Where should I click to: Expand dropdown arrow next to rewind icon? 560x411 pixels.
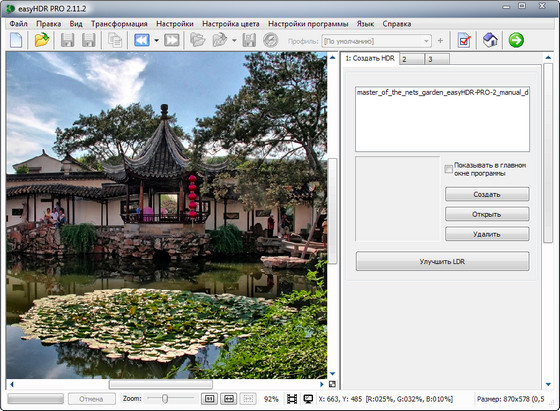pos(156,40)
